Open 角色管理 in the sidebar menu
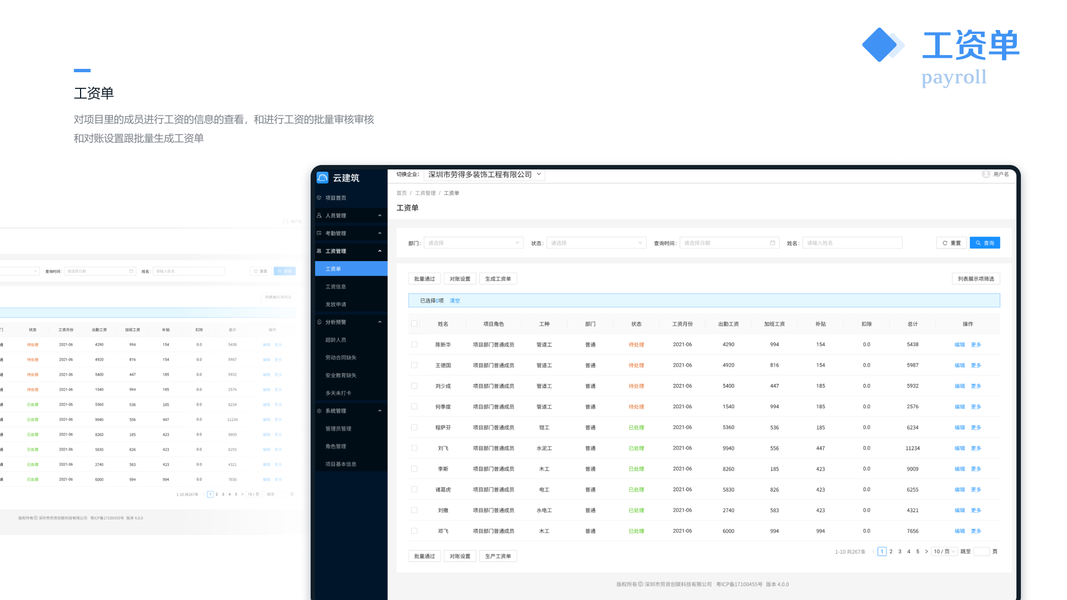Viewport: 1067px width, 600px height. tap(335, 446)
